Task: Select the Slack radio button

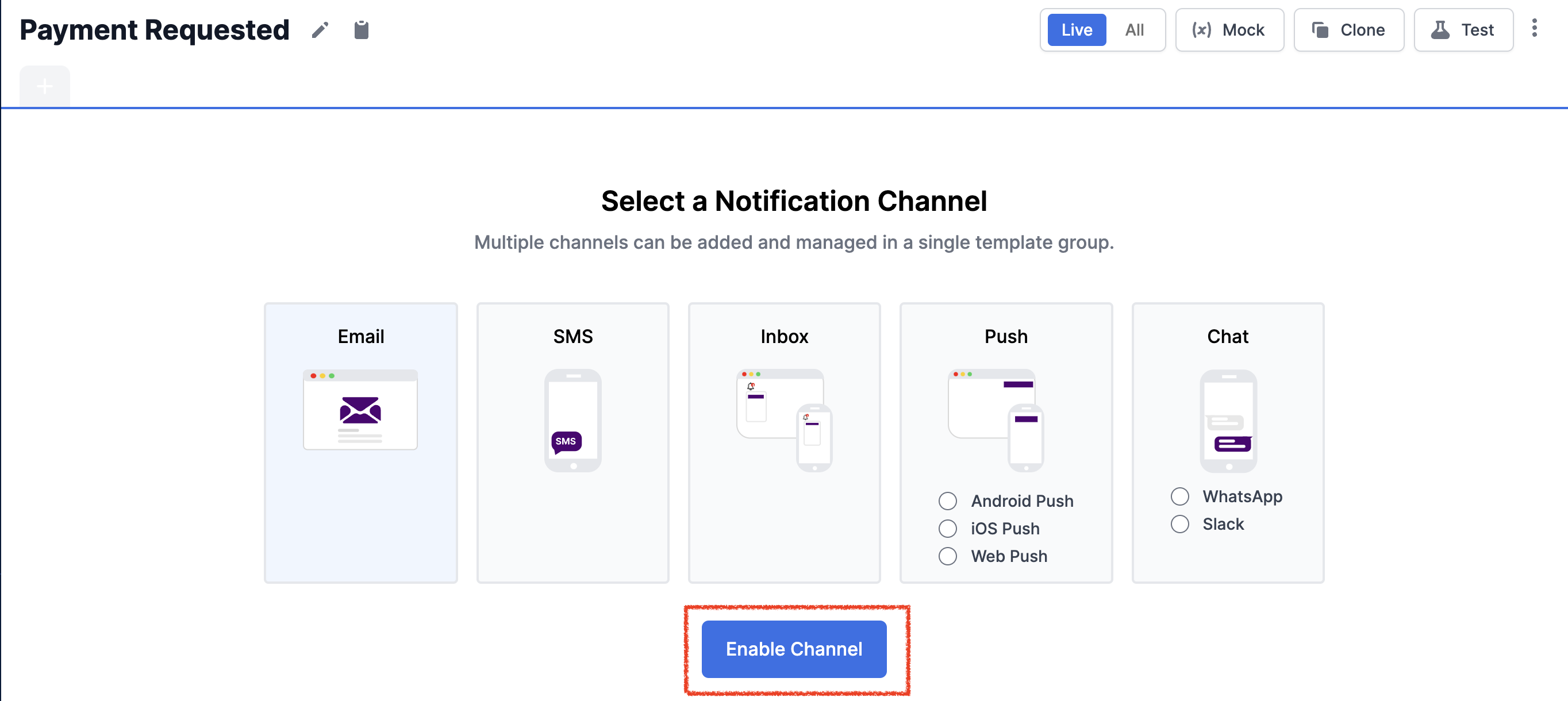Action: point(1179,524)
